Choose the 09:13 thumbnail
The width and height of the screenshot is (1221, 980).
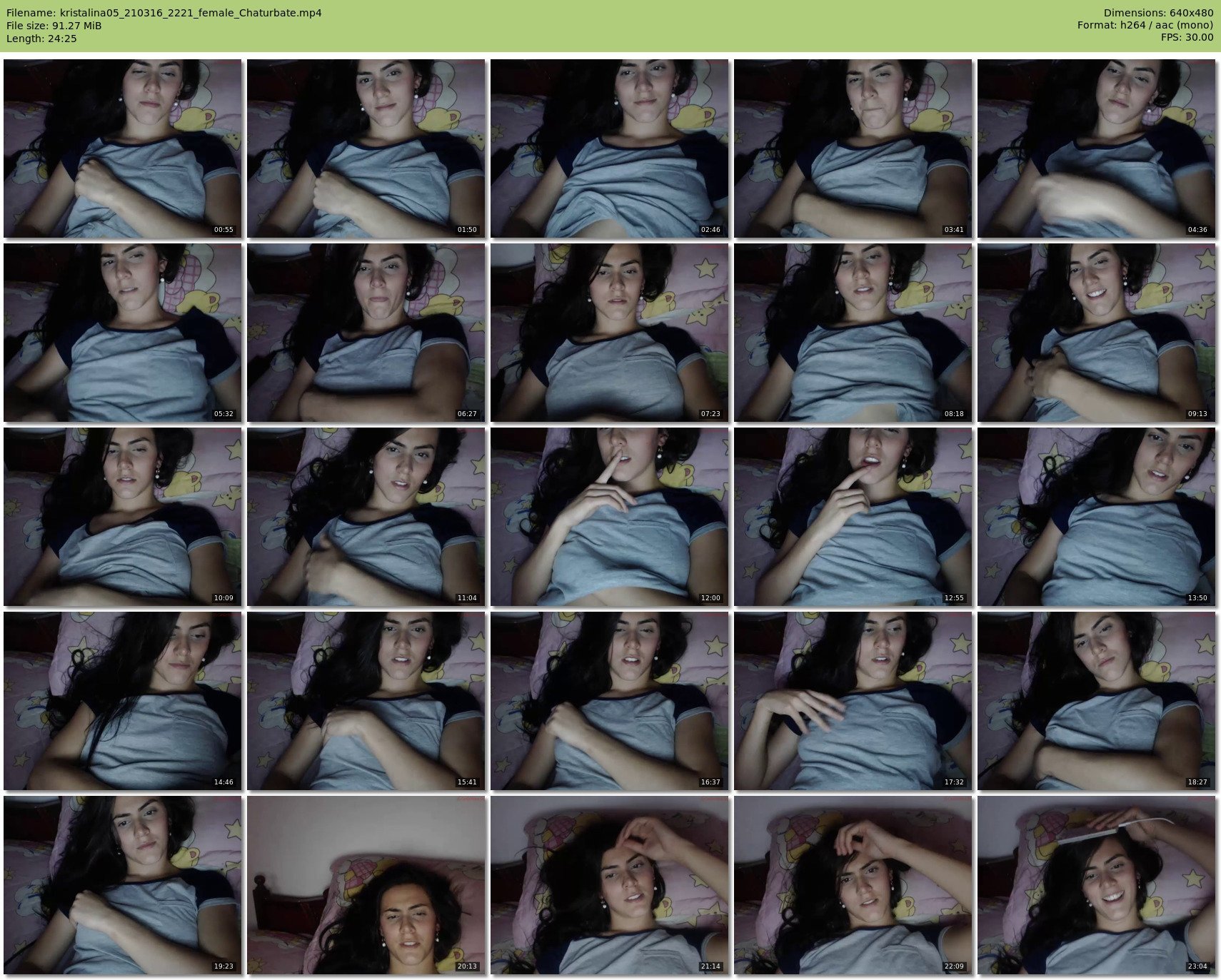coord(1096,333)
